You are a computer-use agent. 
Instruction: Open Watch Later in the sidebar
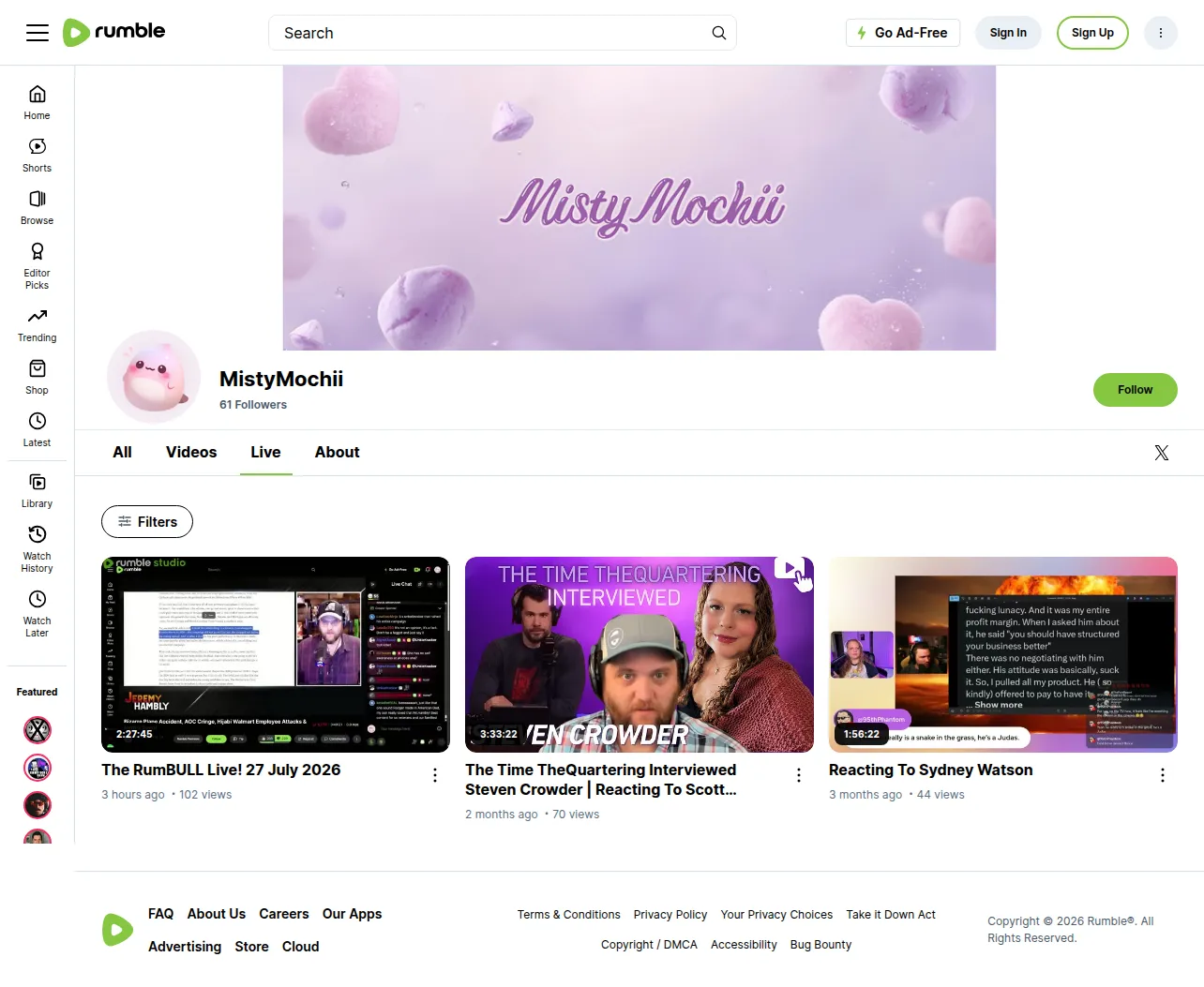tap(38, 613)
